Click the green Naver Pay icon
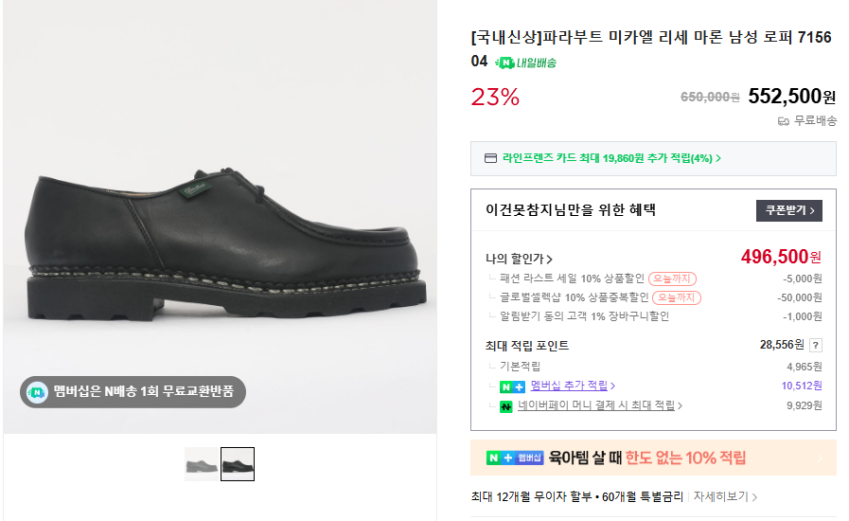 point(506,406)
